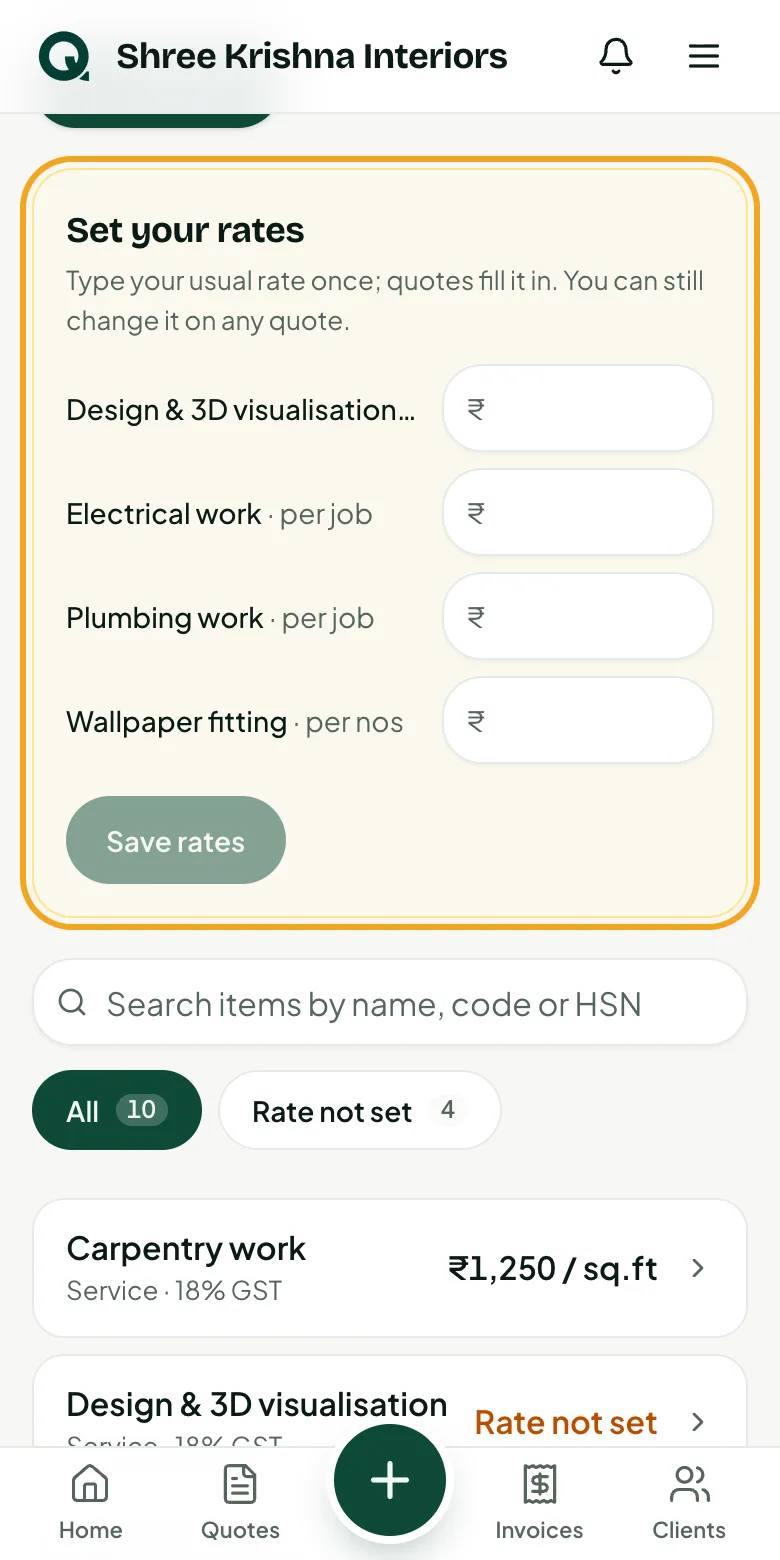Click the Plumbing work label
This screenshot has height=1560, width=780.
[x=165, y=617]
